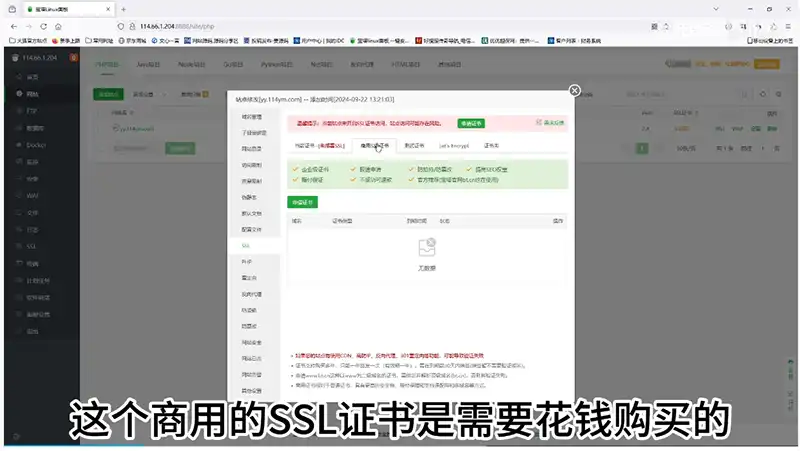
Task: Click the FTP icon in left sidebar
Action: click(30, 110)
